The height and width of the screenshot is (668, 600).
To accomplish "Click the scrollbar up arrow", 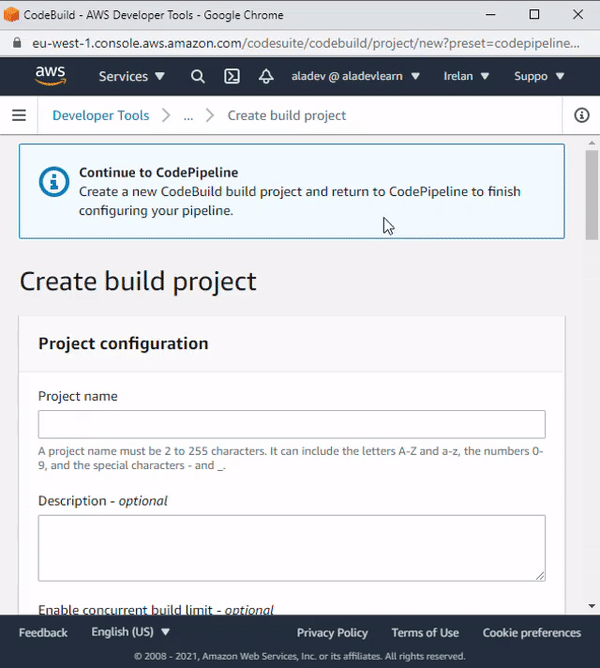I will tap(592, 143).
